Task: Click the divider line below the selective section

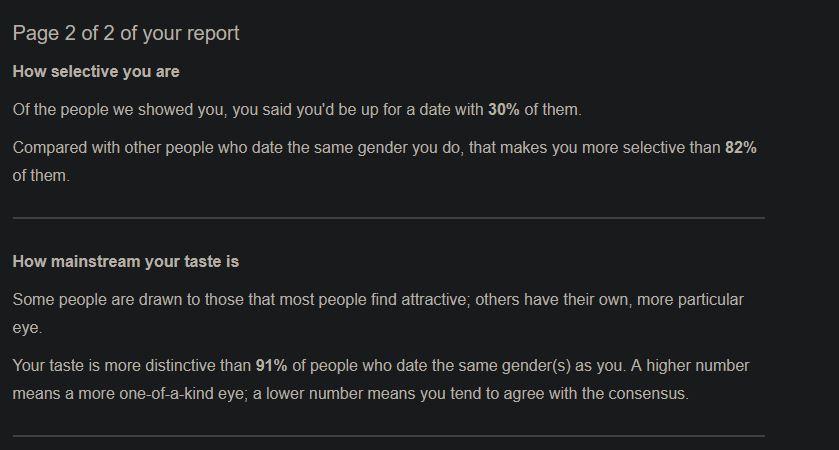Action: 388,218
